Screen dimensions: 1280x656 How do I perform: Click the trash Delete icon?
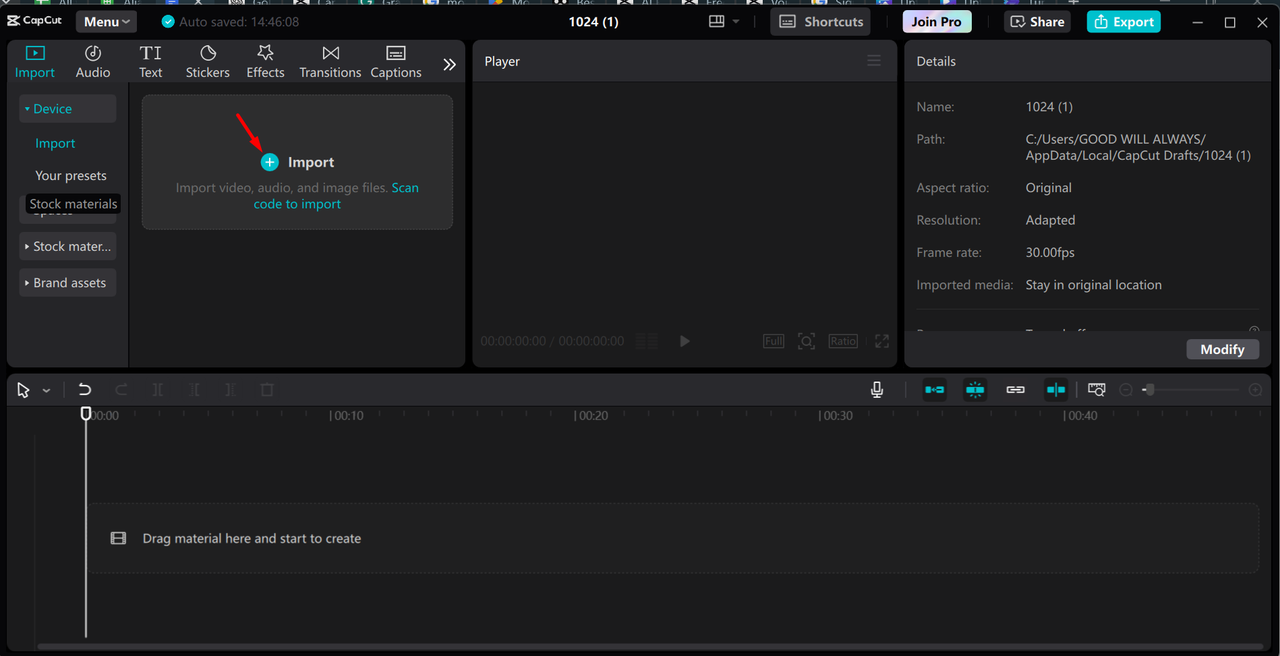pyautogui.click(x=267, y=390)
